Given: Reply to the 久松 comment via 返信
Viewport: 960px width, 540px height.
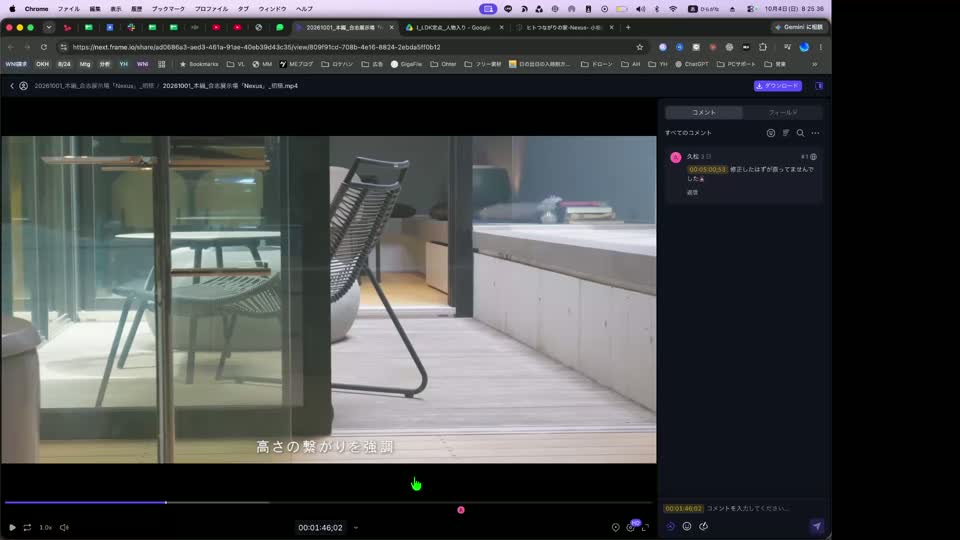Looking at the screenshot, I should [x=692, y=192].
